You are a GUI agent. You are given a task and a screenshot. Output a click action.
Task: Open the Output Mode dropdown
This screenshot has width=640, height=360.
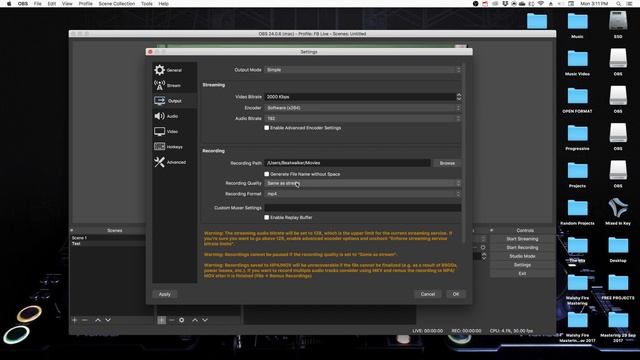point(363,70)
